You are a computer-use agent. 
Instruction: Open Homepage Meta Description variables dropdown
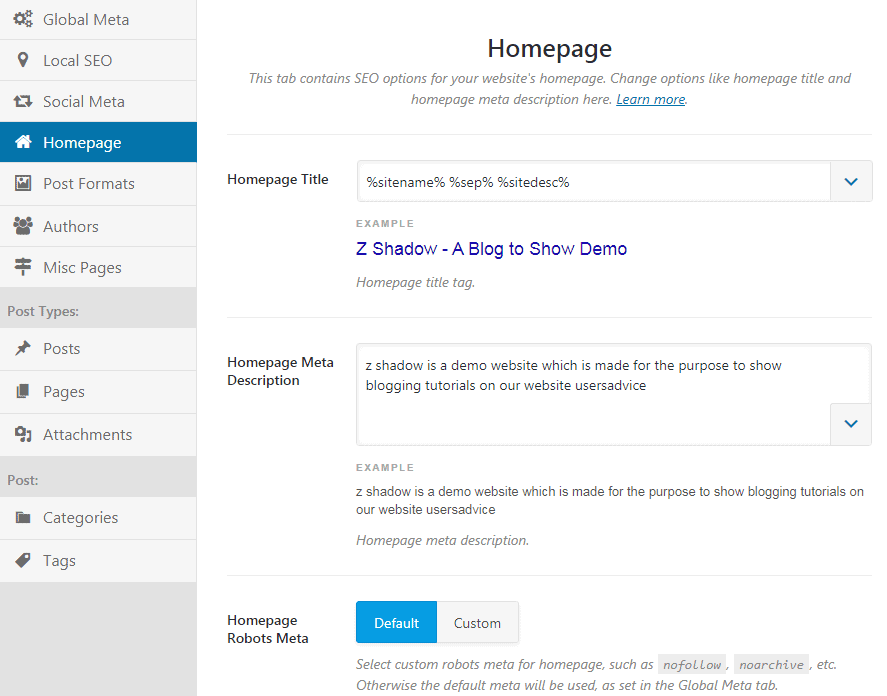click(x=851, y=424)
